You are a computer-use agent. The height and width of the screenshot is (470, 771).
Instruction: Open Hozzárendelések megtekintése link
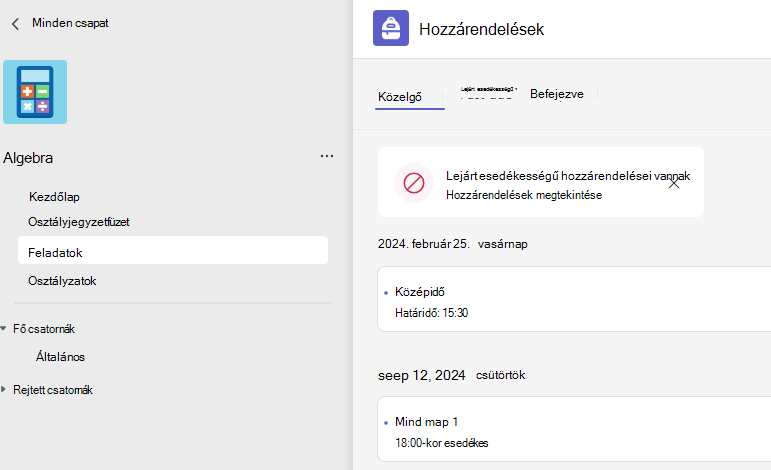(x=524, y=195)
